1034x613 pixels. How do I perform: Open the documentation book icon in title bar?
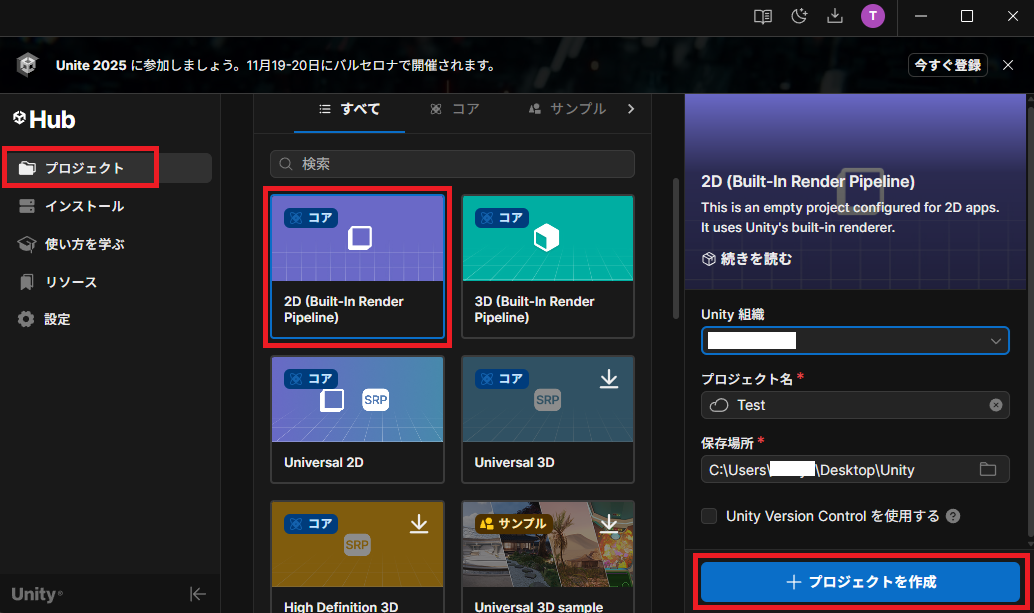pyautogui.click(x=762, y=16)
